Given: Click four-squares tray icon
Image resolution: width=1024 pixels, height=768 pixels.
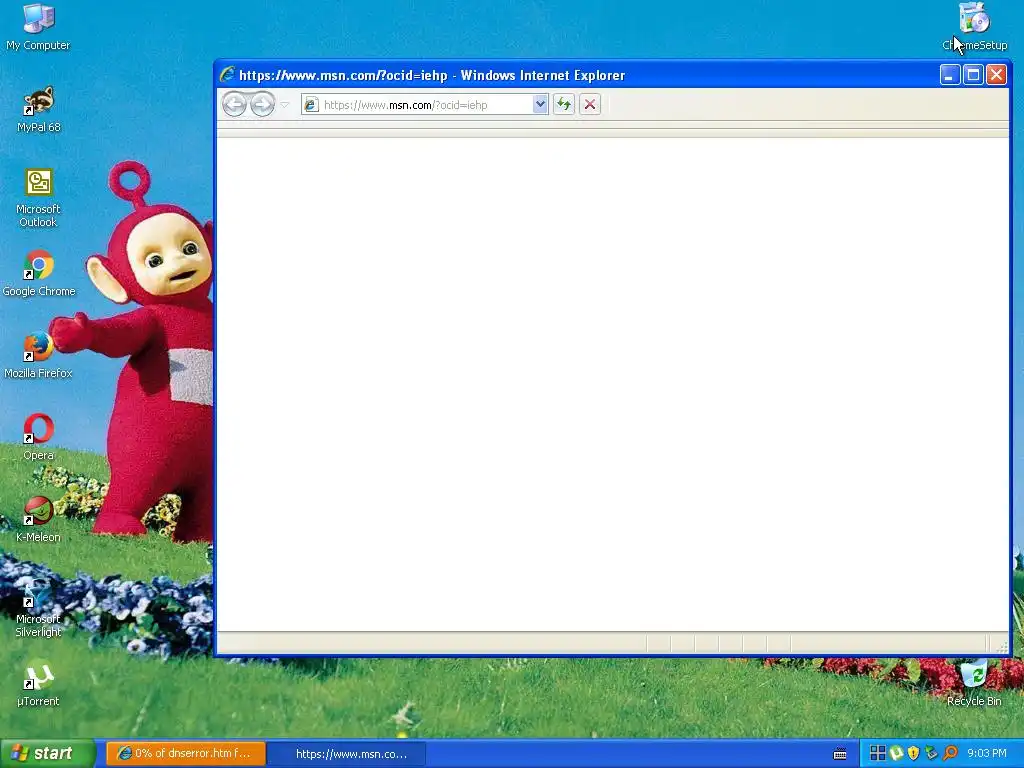Looking at the screenshot, I should 878,754.
